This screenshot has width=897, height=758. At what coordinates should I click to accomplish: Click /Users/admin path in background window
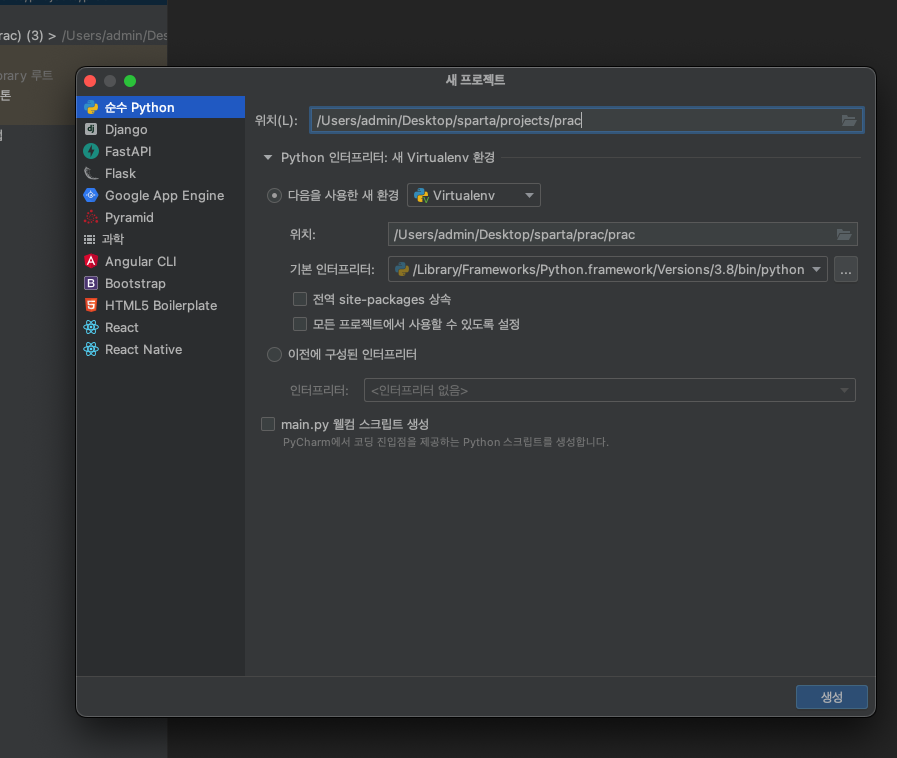[115, 35]
